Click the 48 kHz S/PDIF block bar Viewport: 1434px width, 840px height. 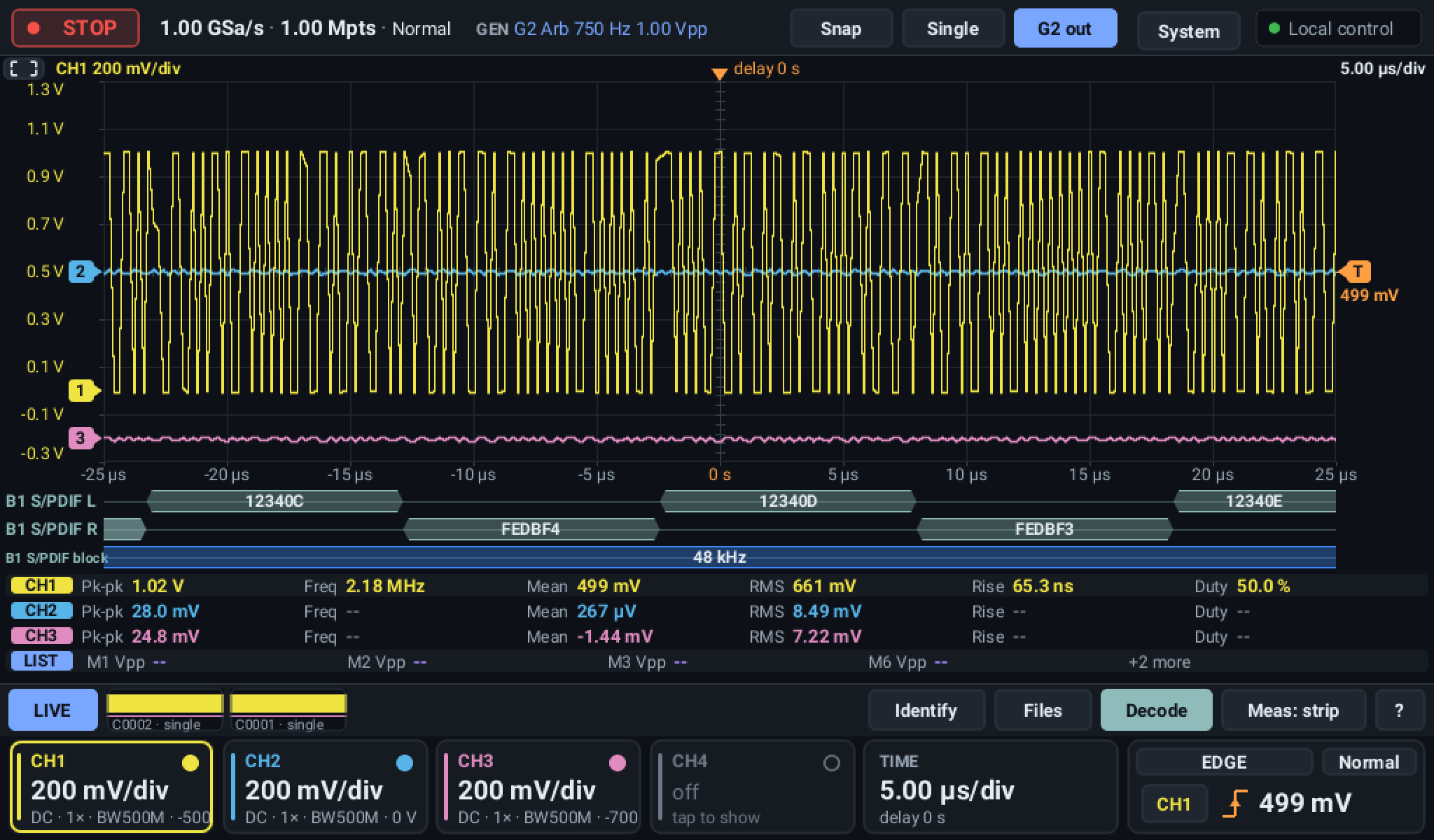pyautogui.click(x=719, y=557)
